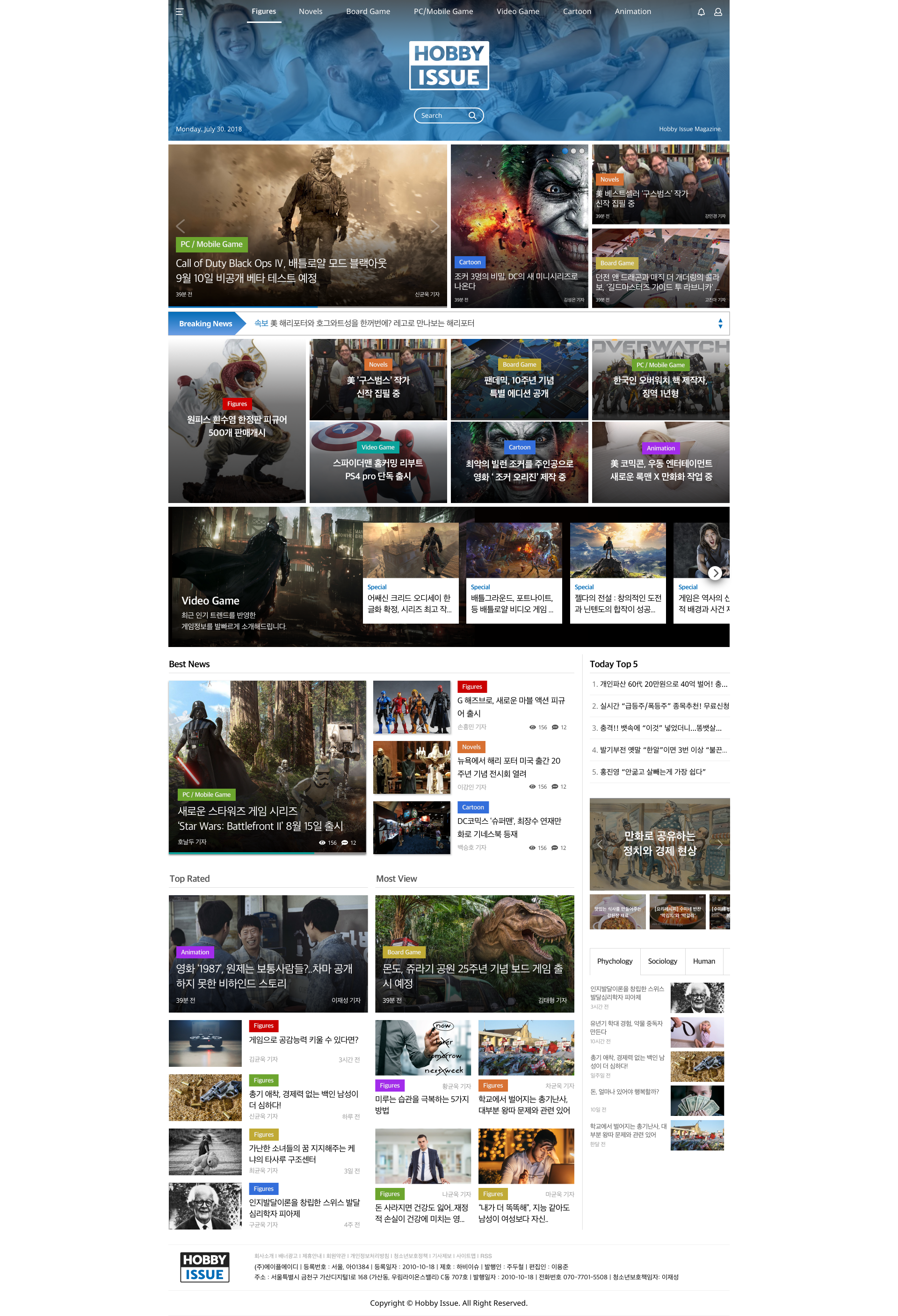Open 미루는 습관을 극복하는 5가지 방법
This screenshot has height=1316, width=898.
tap(423, 1105)
